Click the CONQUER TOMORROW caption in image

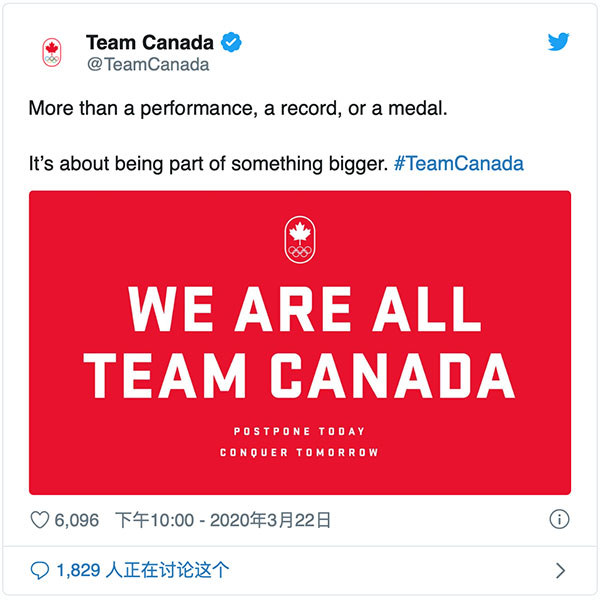tap(299, 453)
